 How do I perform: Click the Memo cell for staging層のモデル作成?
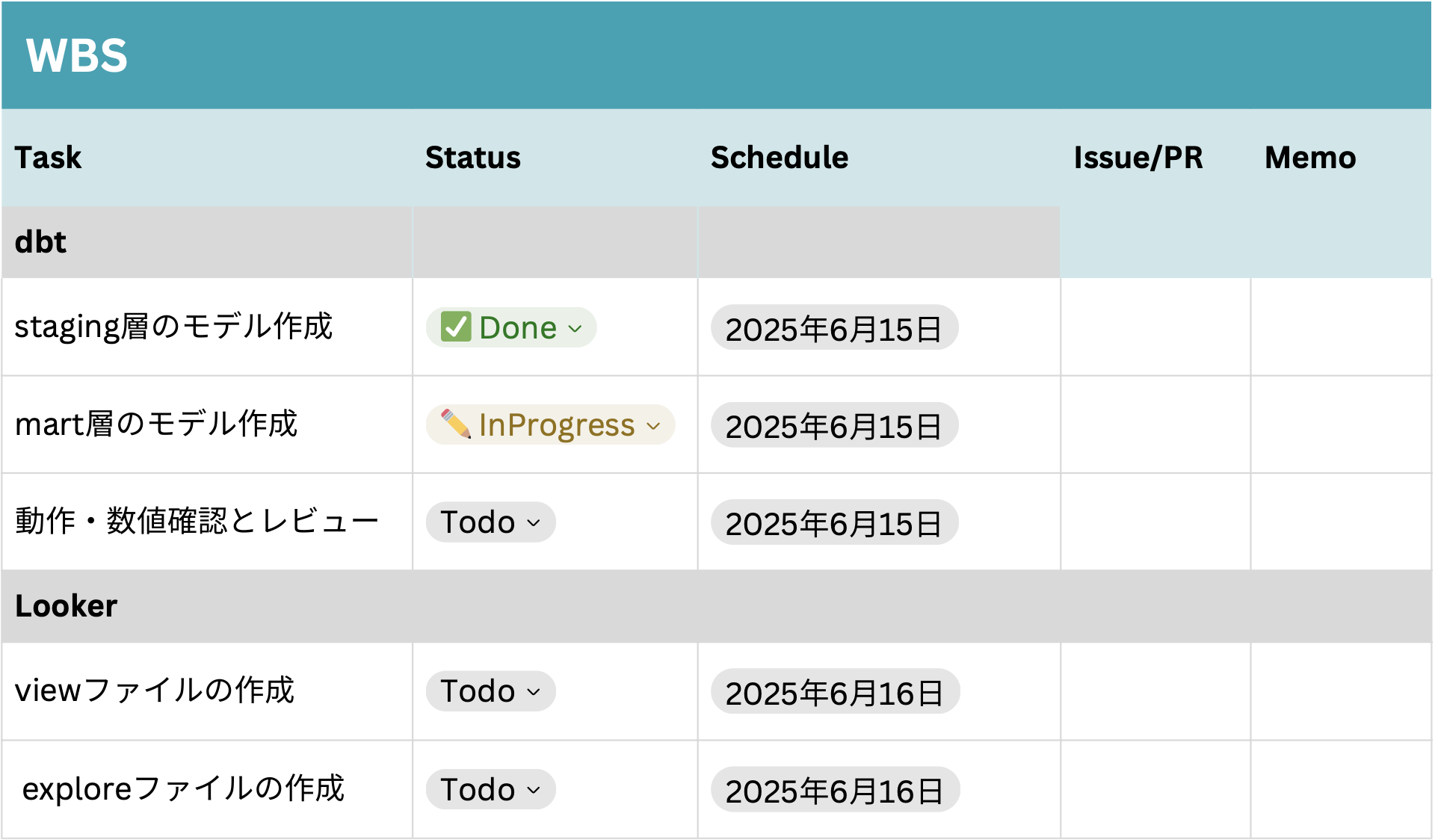coord(1341,327)
